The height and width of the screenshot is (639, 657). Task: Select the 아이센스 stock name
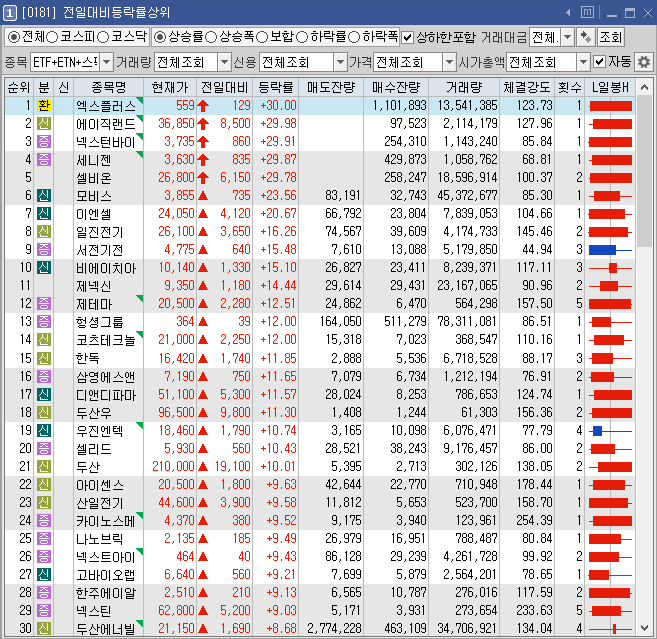(100, 485)
